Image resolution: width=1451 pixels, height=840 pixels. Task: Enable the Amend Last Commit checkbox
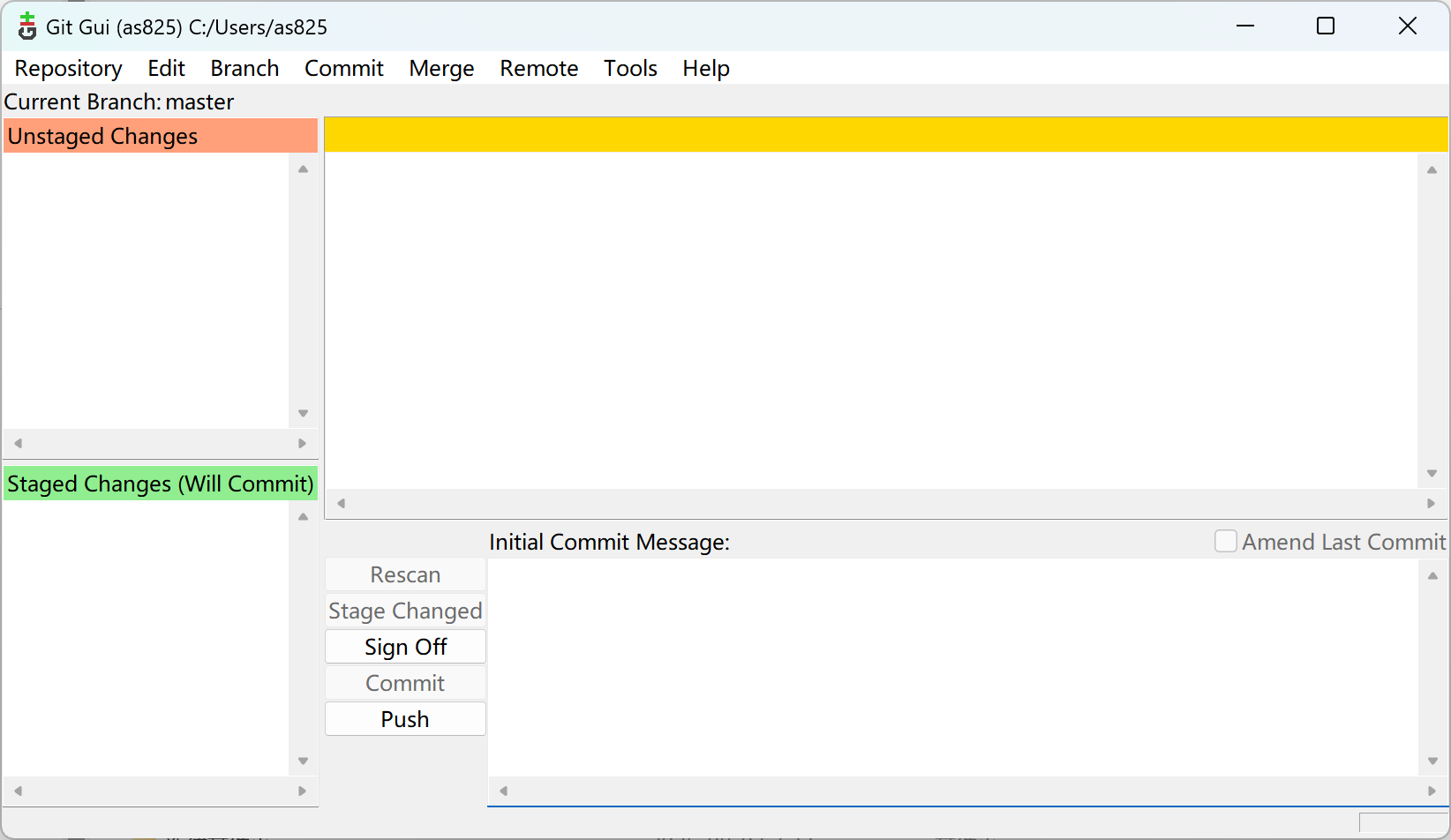tap(1226, 541)
